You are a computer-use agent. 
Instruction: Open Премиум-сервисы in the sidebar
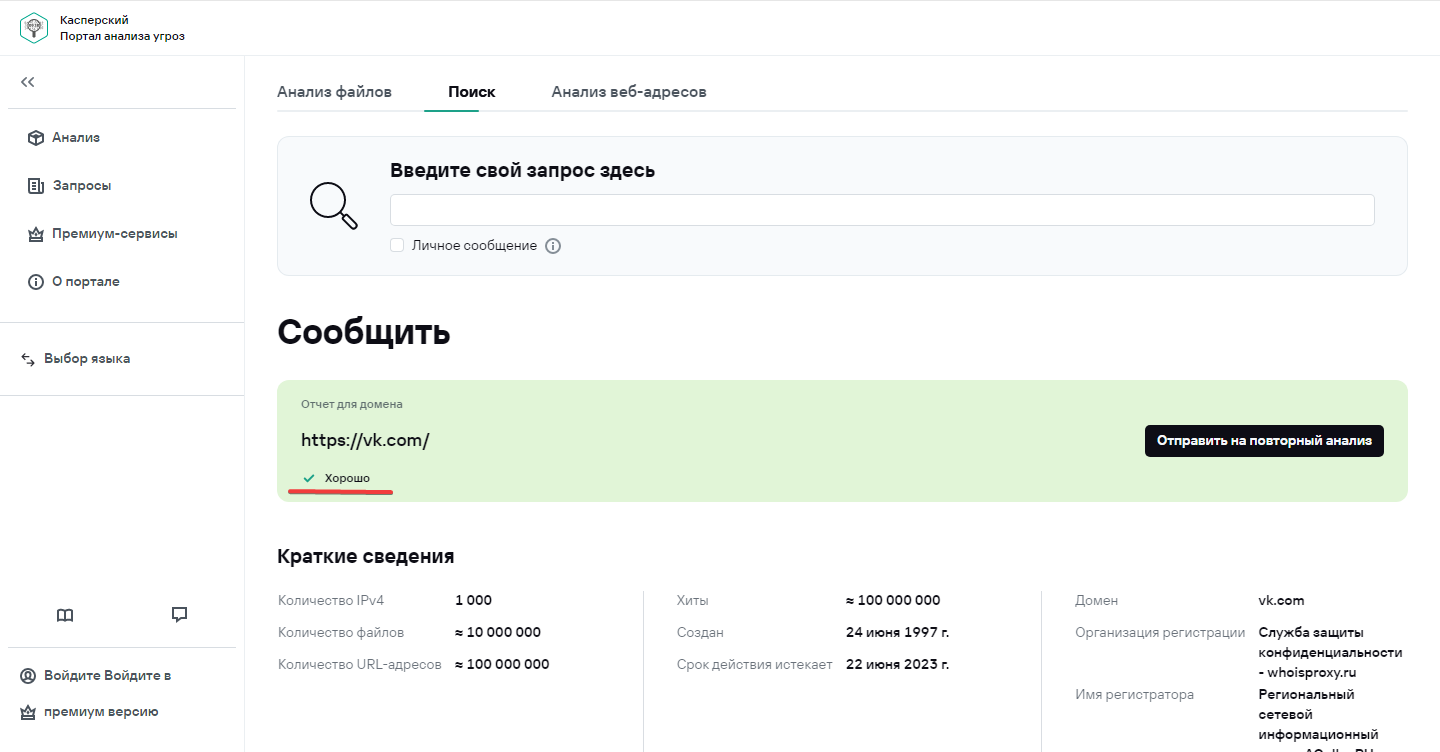[115, 234]
